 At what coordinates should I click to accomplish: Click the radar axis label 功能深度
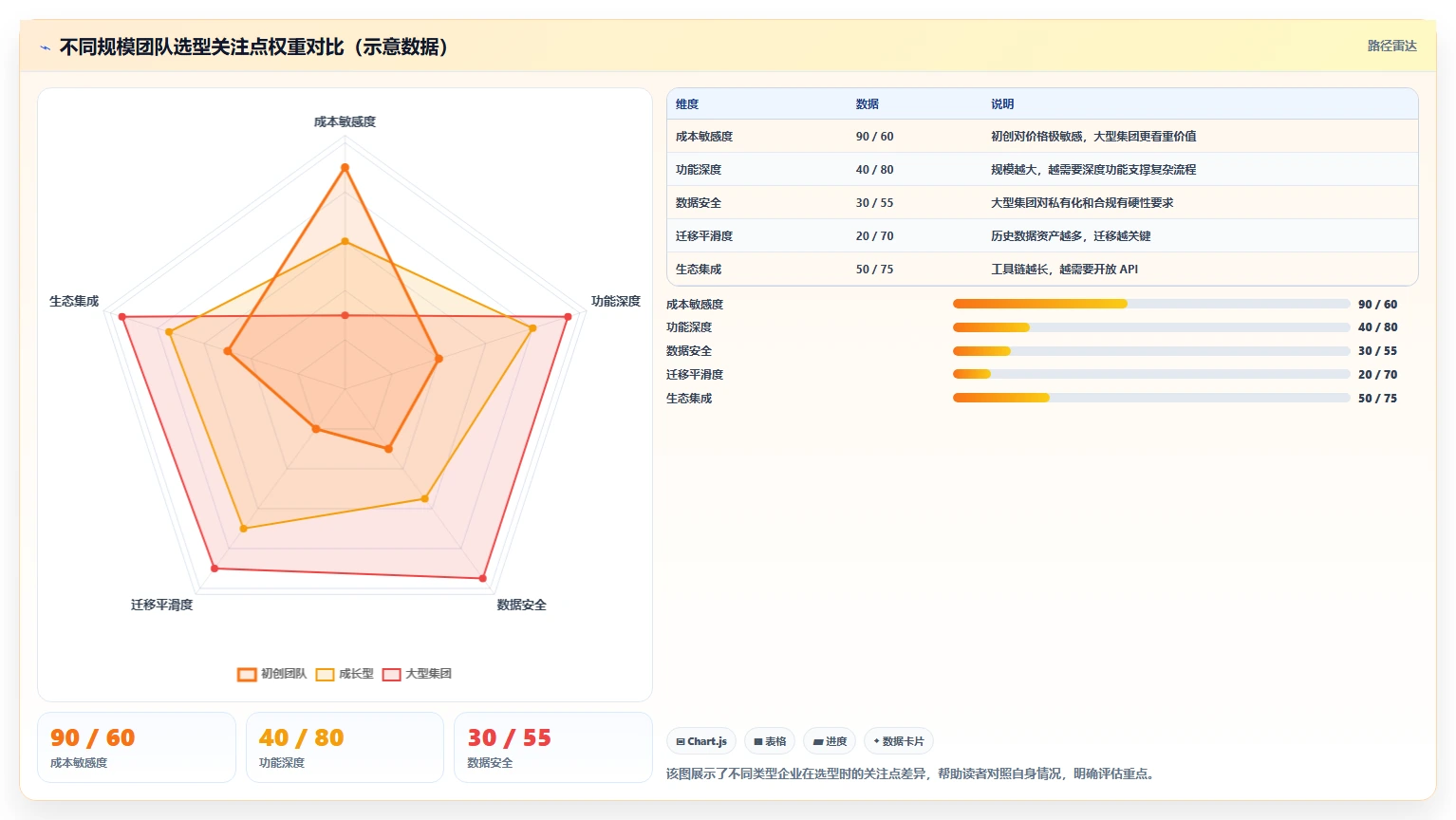point(616,301)
